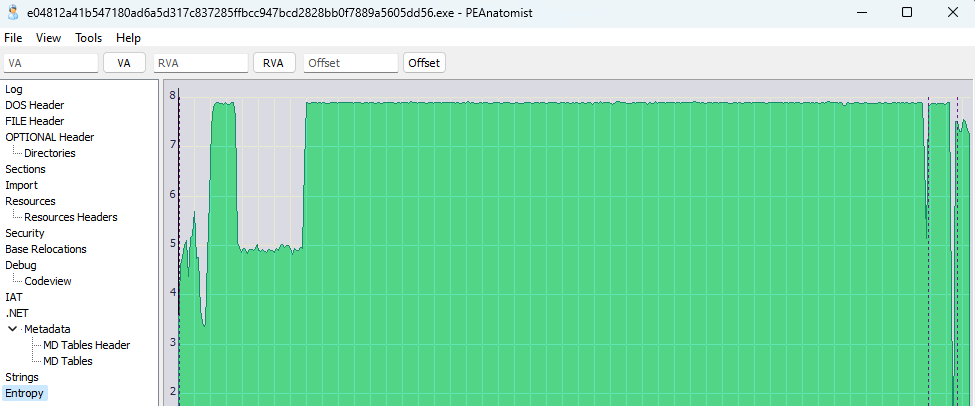Open the View menu
The image size is (975, 406).
48,38
